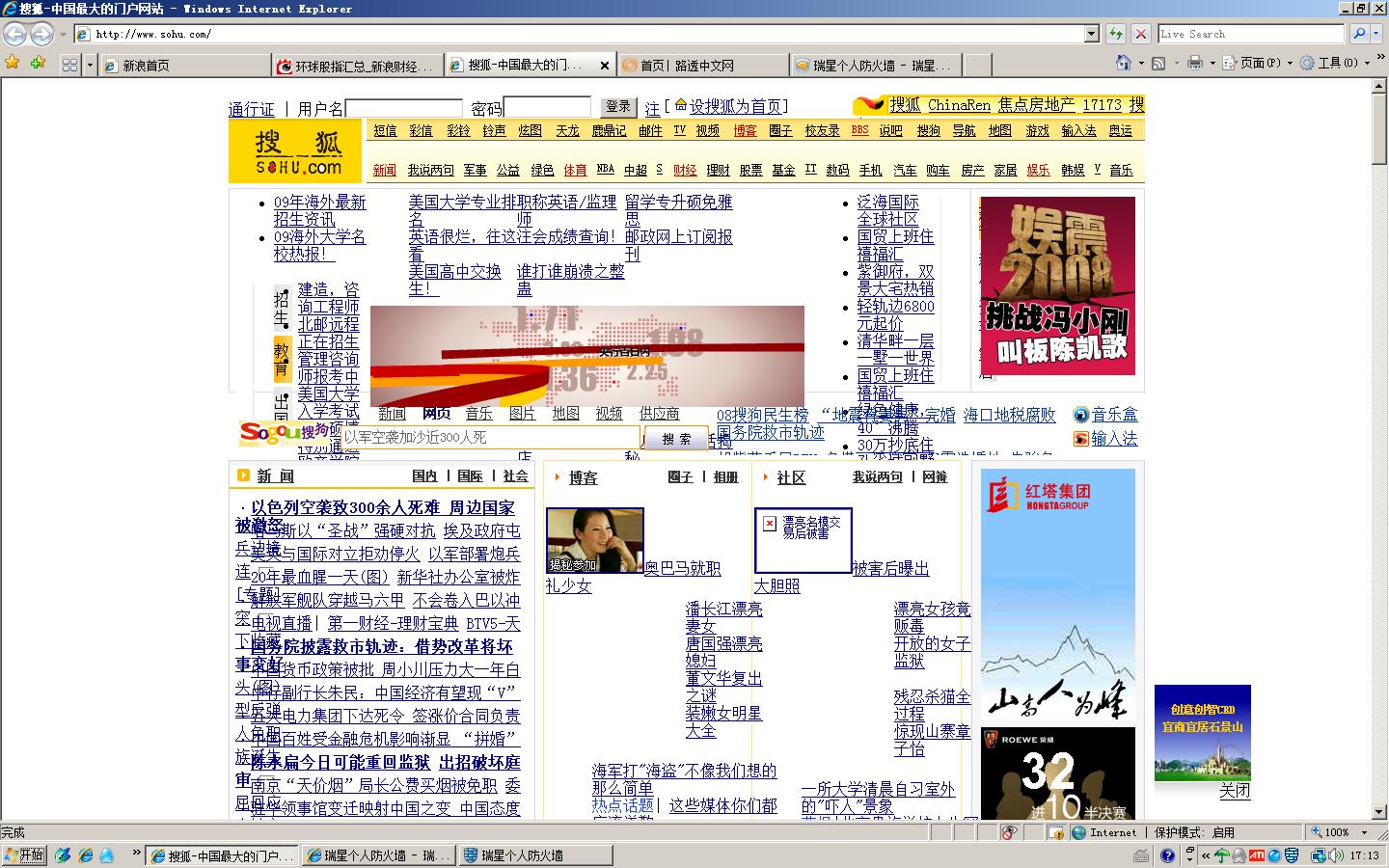Image resolution: width=1389 pixels, height=868 pixels.
Task: Click the Sohu logo at the top left of the page
Action: point(297,152)
